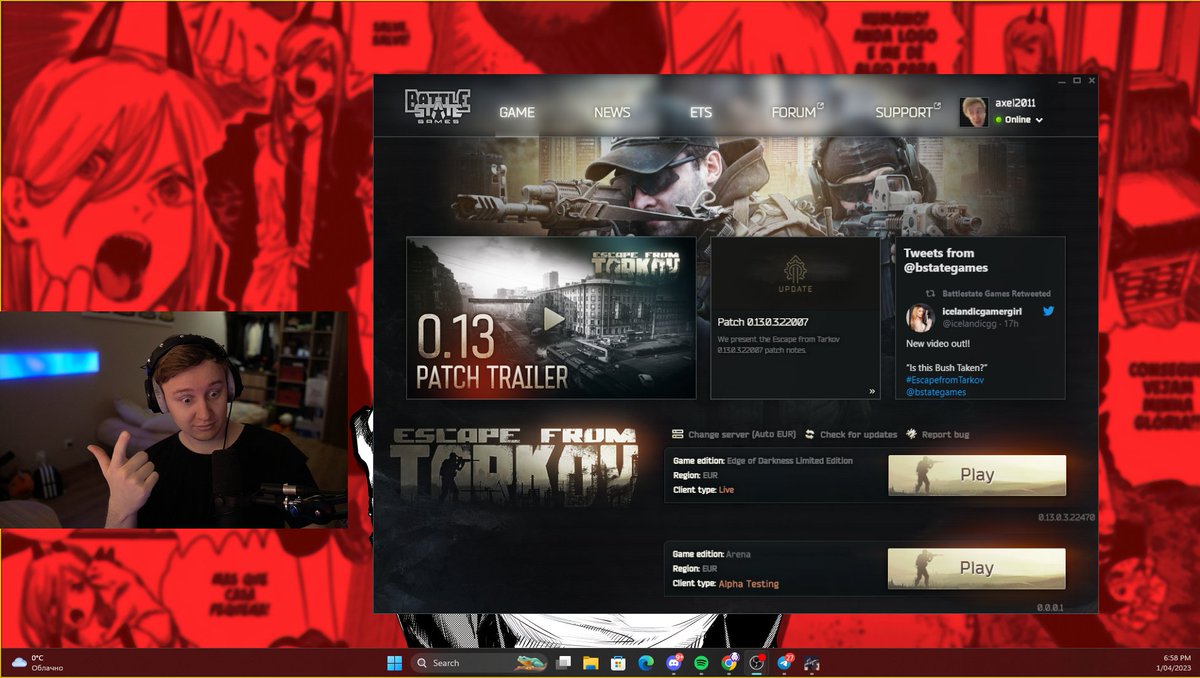This screenshot has height=678, width=1200.
Task: Play the 0.13 Patch Trailer video
Action: click(x=551, y=318)
